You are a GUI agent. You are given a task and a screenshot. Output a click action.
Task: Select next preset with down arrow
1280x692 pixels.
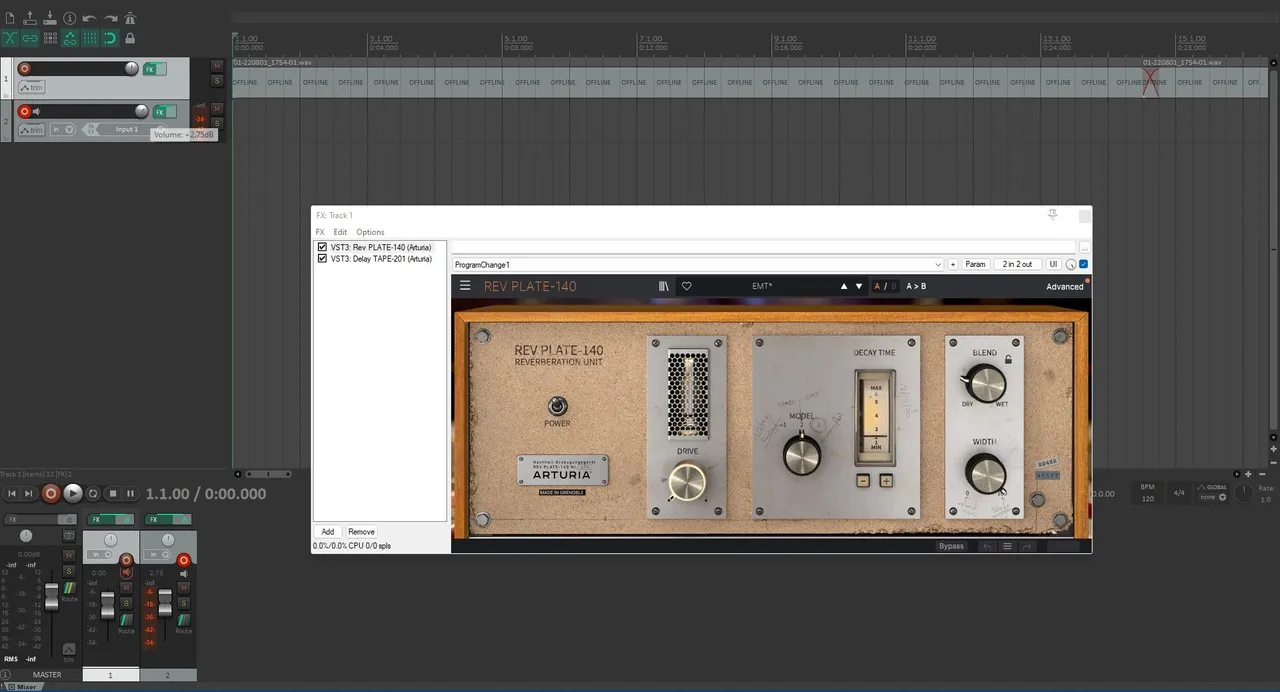click(859, 287)
